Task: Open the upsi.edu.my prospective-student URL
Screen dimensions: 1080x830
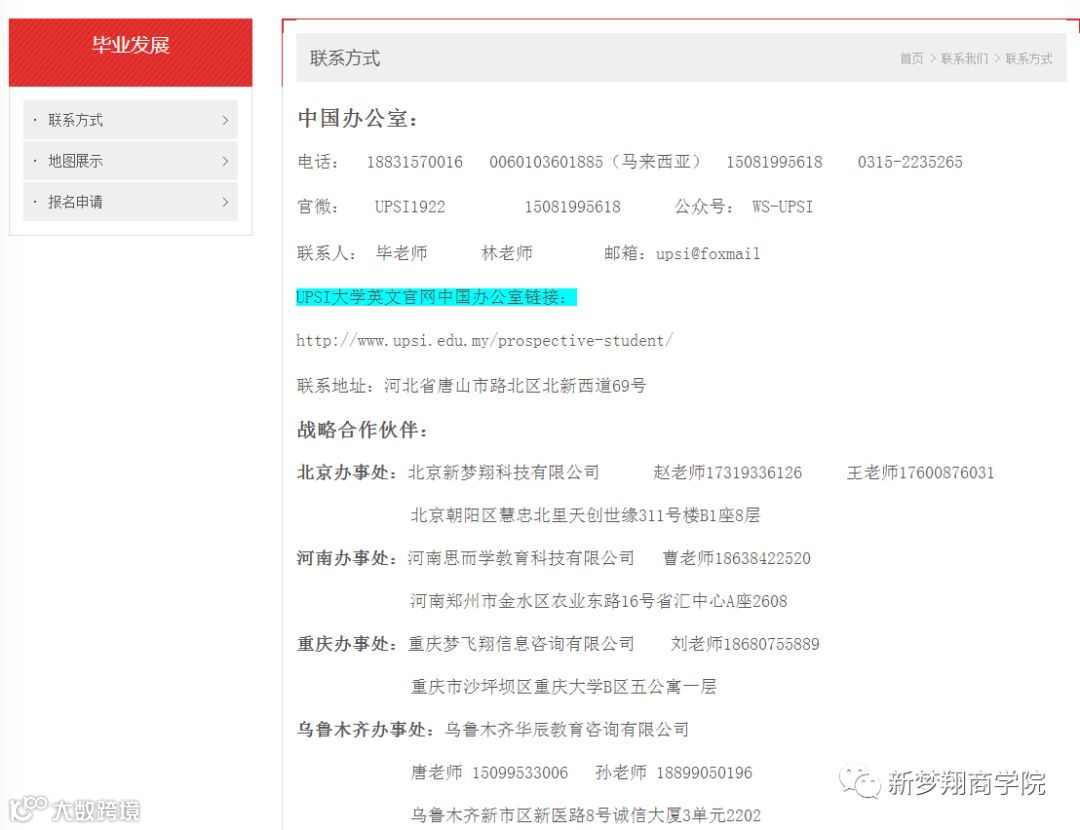Action: coord(484,340)
